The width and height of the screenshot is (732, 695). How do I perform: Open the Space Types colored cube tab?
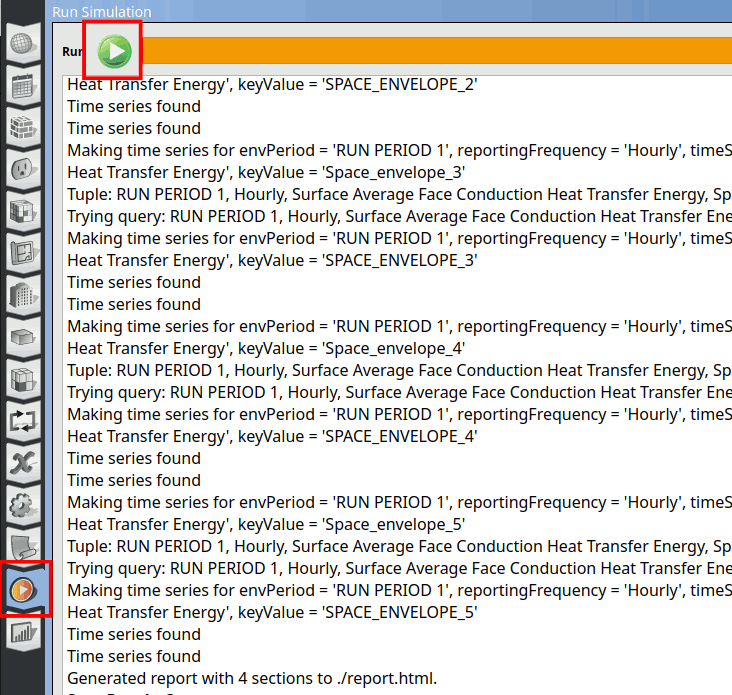click(22, 212)
